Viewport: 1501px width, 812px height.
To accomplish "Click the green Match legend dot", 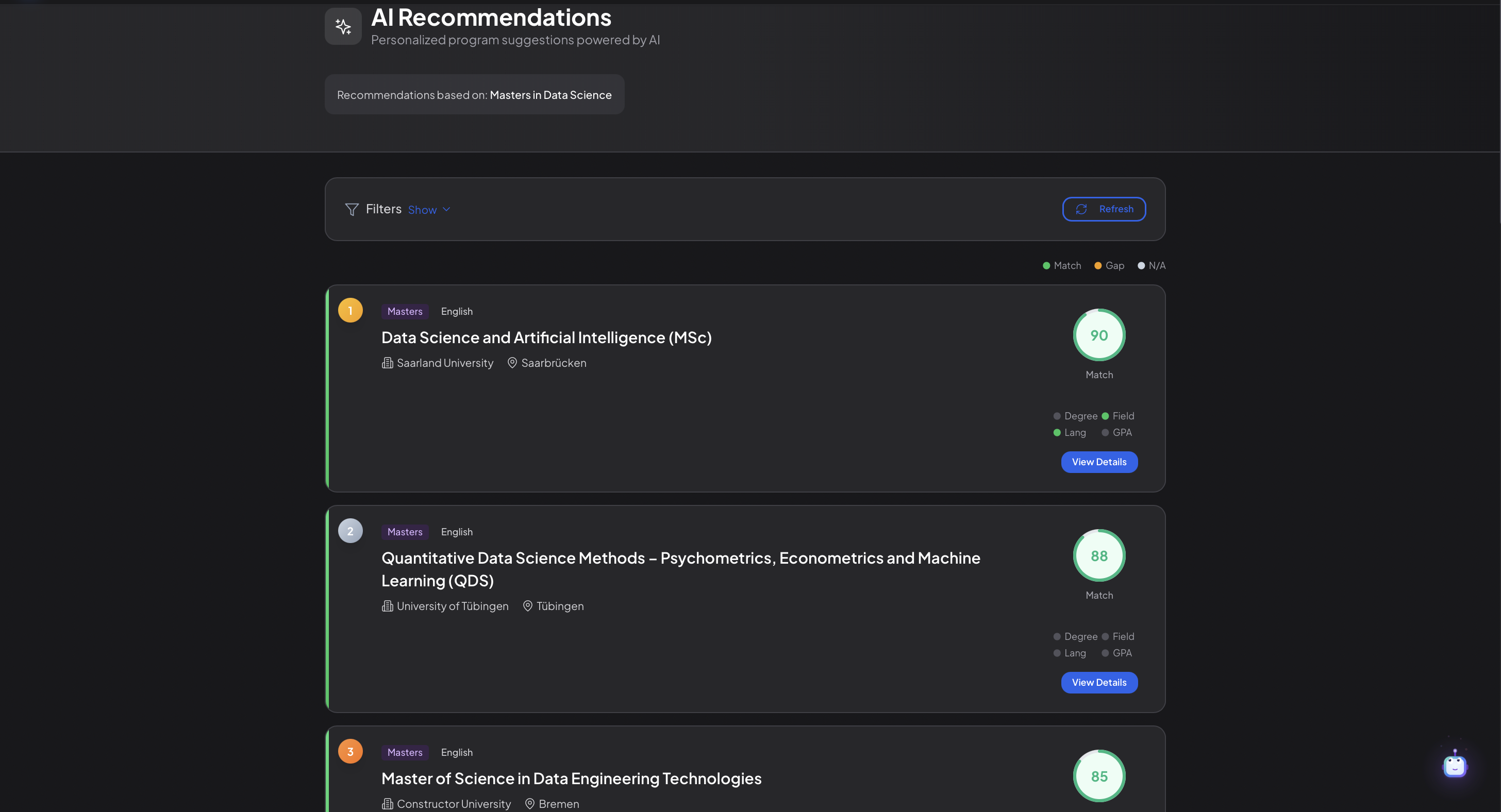I will point(1046,266).
